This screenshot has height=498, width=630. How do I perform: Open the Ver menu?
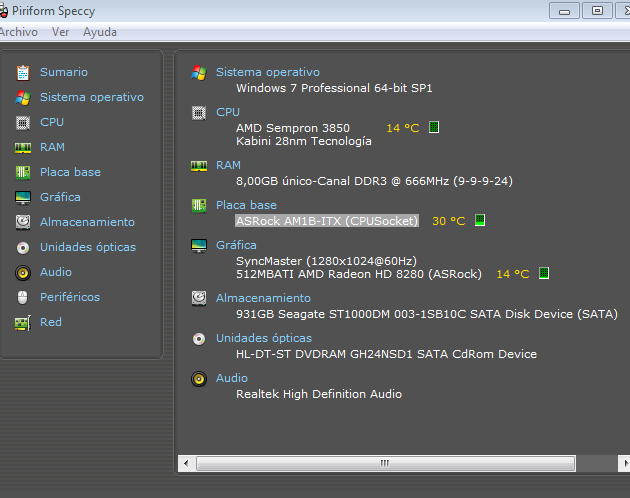(x=60, y=32)
